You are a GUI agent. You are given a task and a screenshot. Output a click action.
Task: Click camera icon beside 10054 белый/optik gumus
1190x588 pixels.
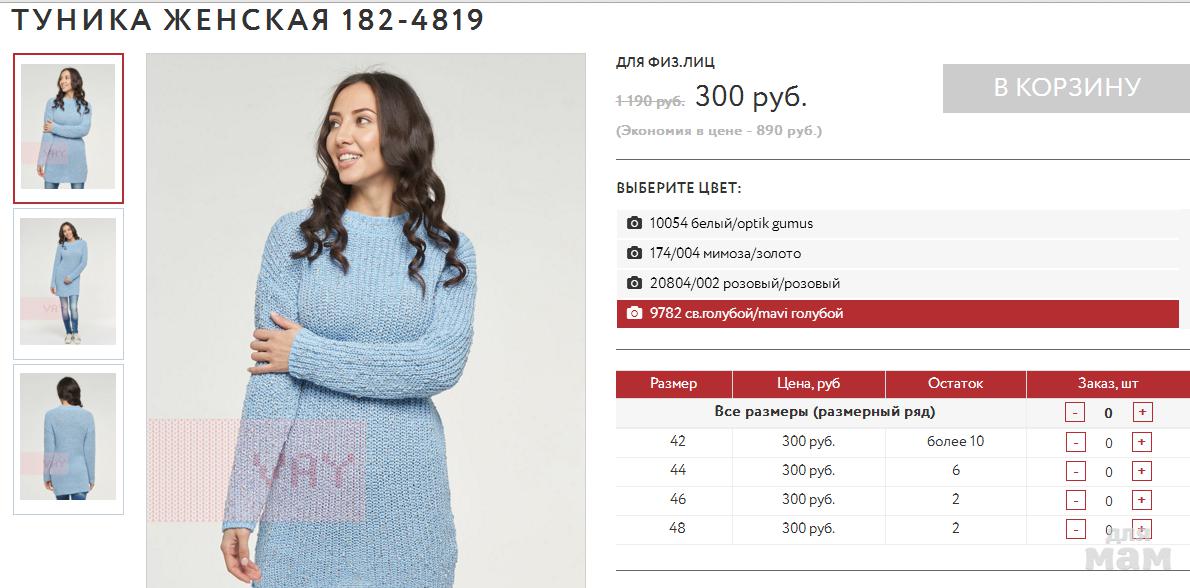tap(634, 223)
